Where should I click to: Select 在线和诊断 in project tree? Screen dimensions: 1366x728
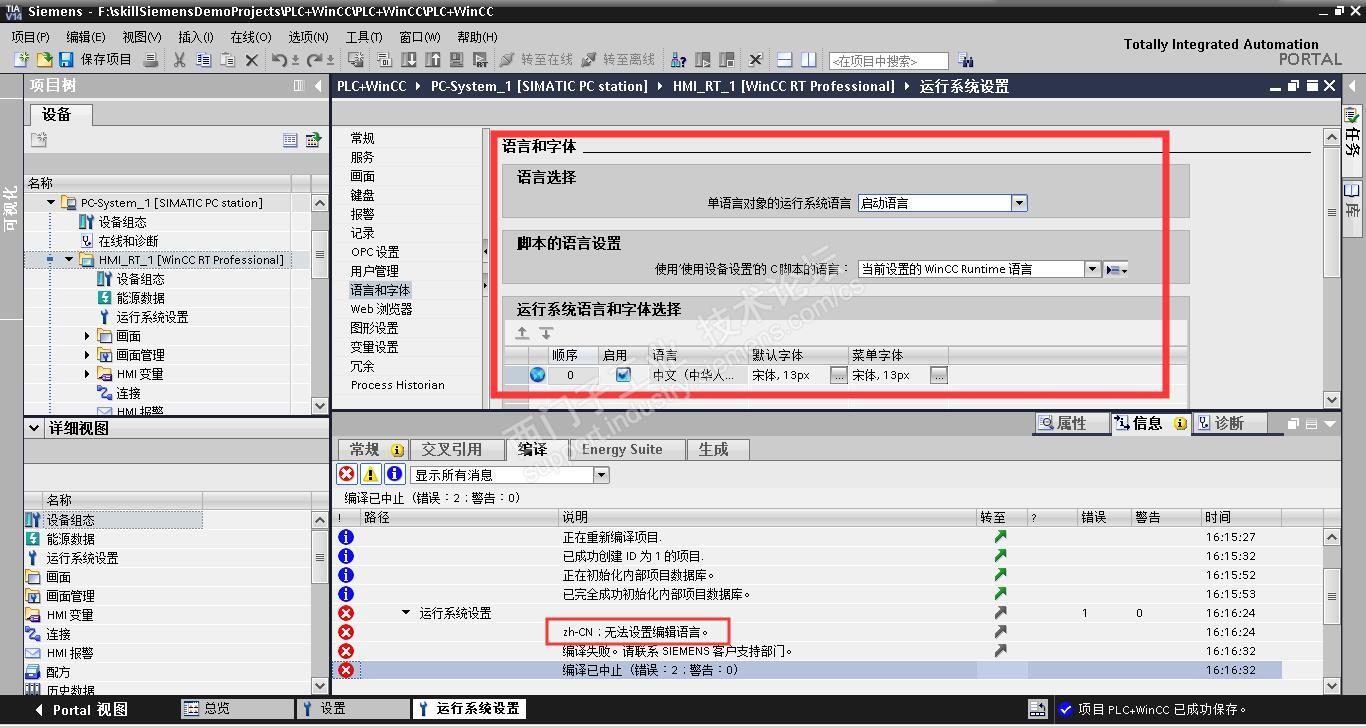click(128, 241)
